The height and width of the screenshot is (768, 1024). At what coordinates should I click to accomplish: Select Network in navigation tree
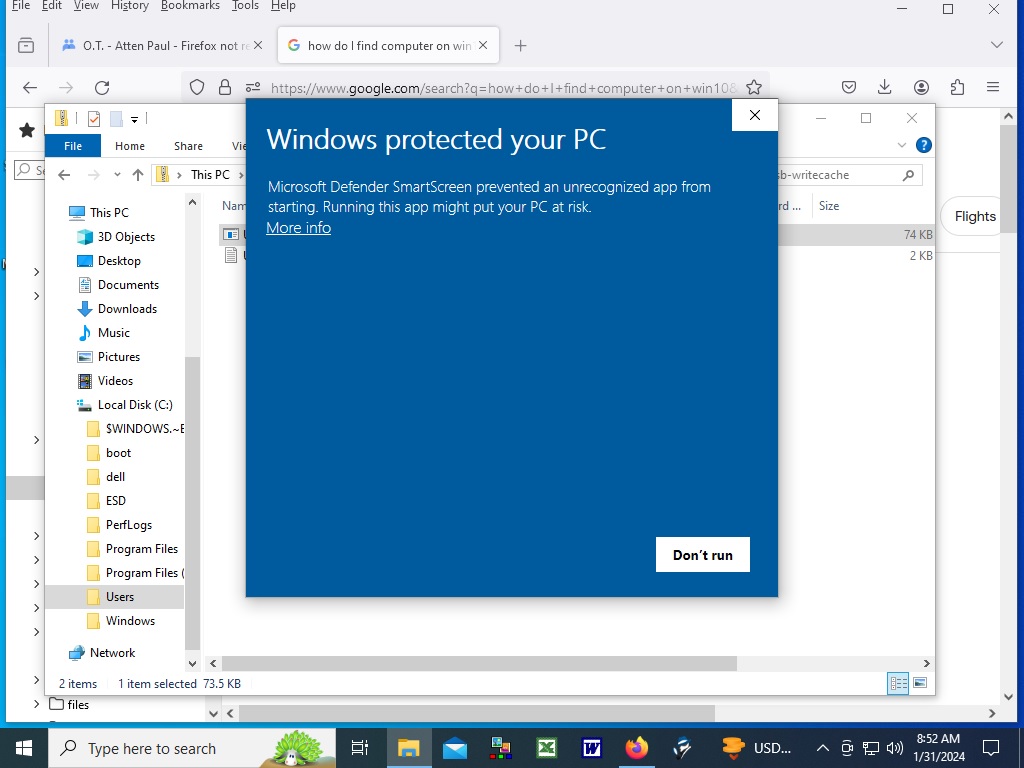[112, 653]
